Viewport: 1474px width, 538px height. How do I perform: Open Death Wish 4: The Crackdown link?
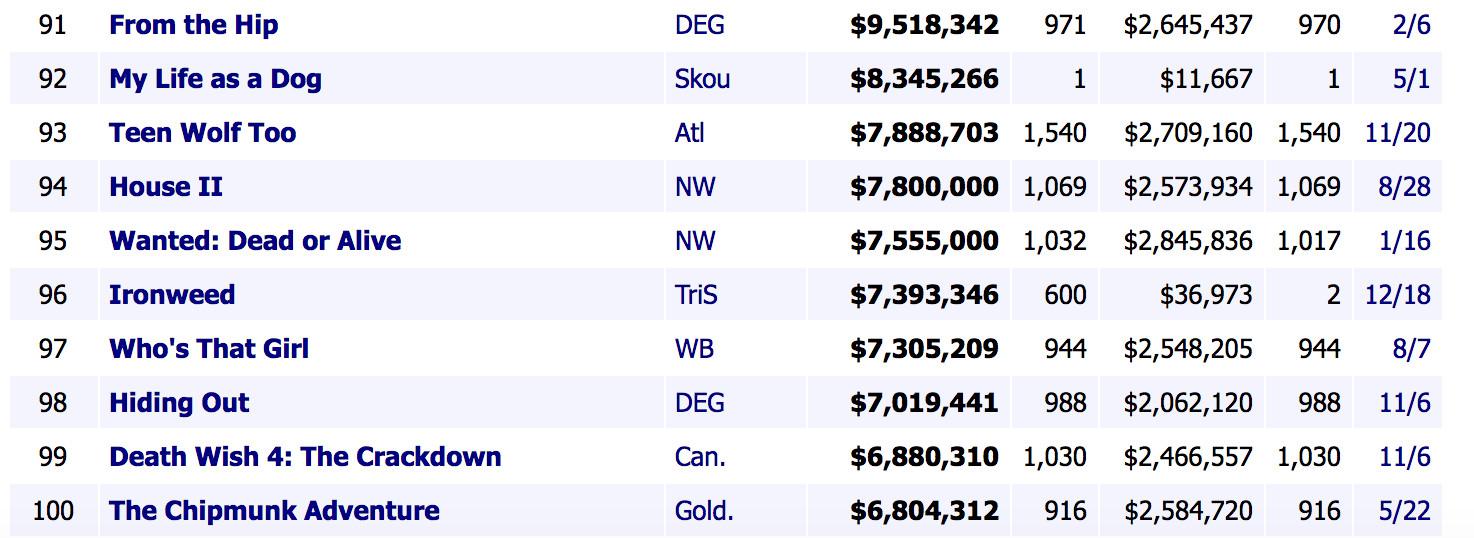click(x=305, y=457)
